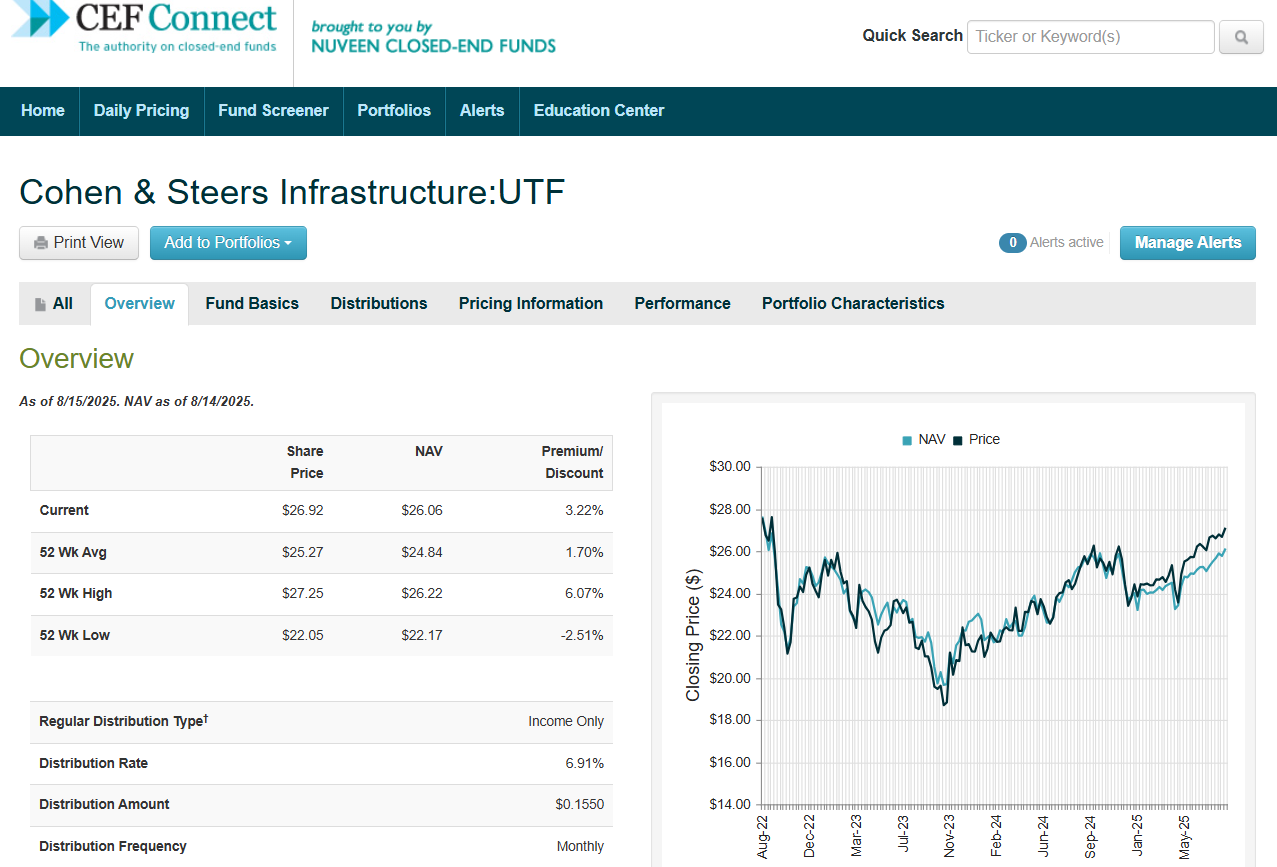The width and height of the screenshot is (1277, 867).
Task: Click the 52 Wk Low discount -2.51%
Action: pos(581,636)
